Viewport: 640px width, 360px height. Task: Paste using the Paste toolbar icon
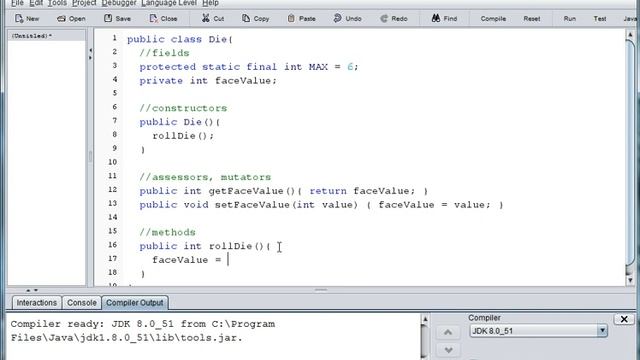[x=301, y=19]
